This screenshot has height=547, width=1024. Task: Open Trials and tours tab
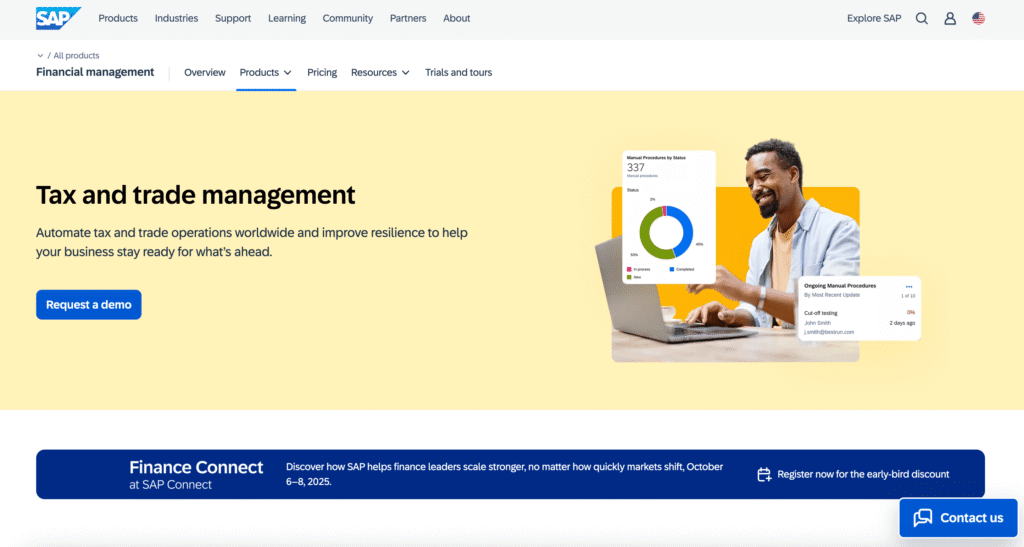(458, 72)
